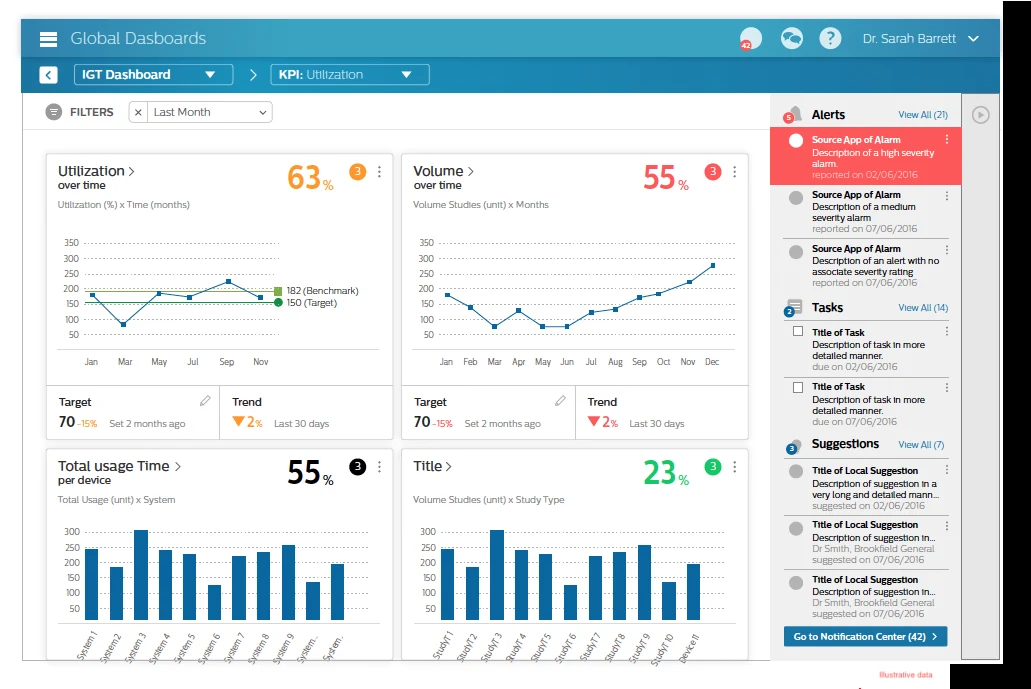The height and width of the screenshot is (689, 1031).
Task: Click the 182 (Benchmark) legend marker
Action: click(x=278, y=291)
